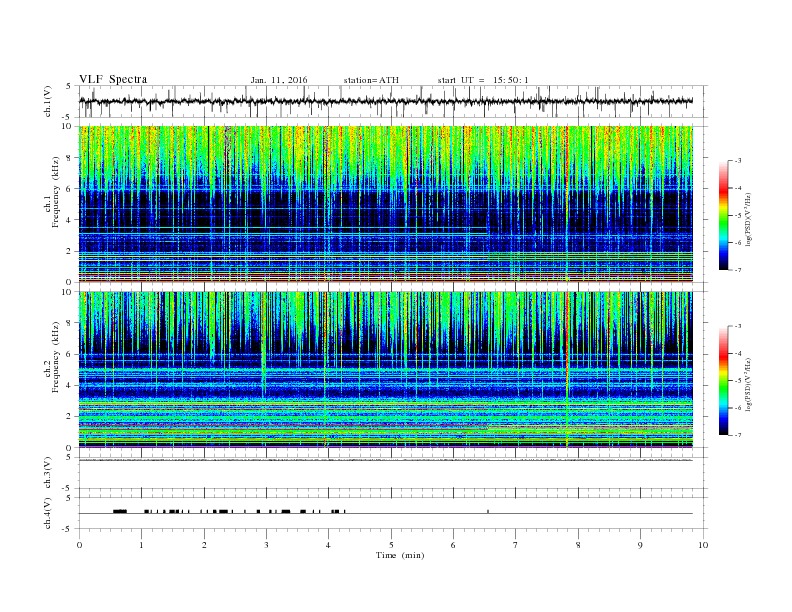Click the "ch.3(V)" axis label

48,473
